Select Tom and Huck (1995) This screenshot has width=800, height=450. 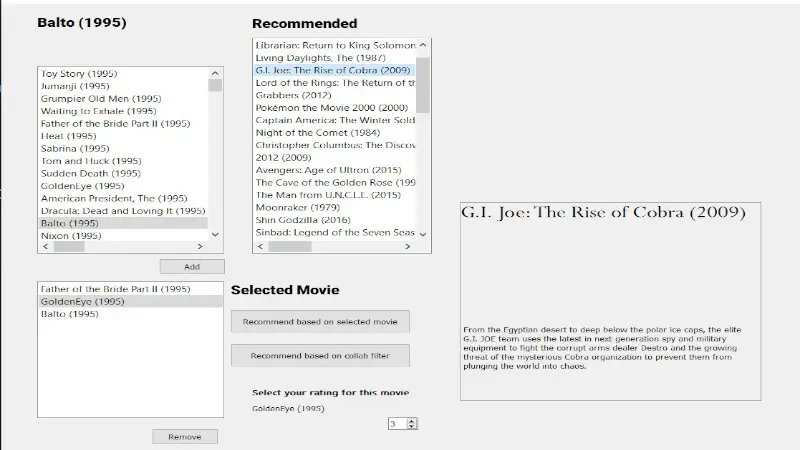point(123,161)
